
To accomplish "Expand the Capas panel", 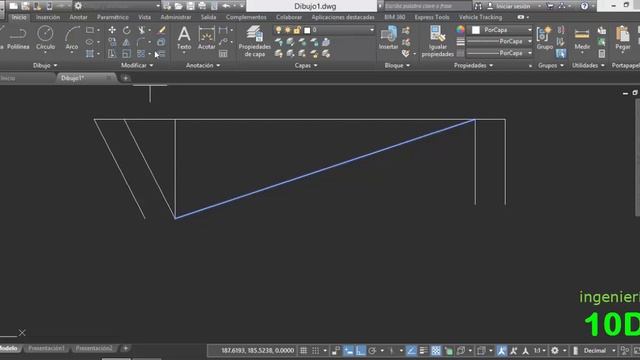I will coord(306,65).
